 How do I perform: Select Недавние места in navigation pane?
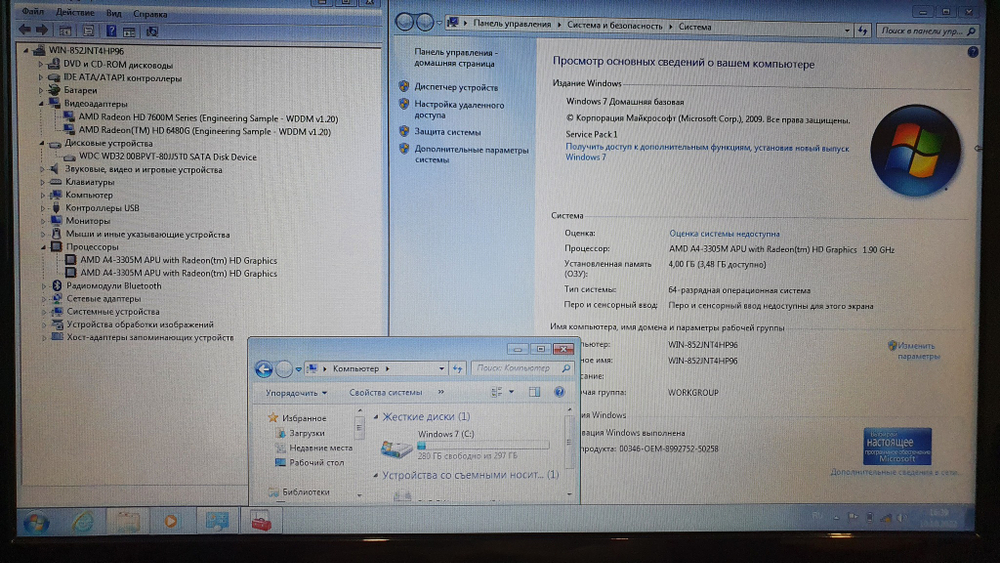(x=320, y=448)
